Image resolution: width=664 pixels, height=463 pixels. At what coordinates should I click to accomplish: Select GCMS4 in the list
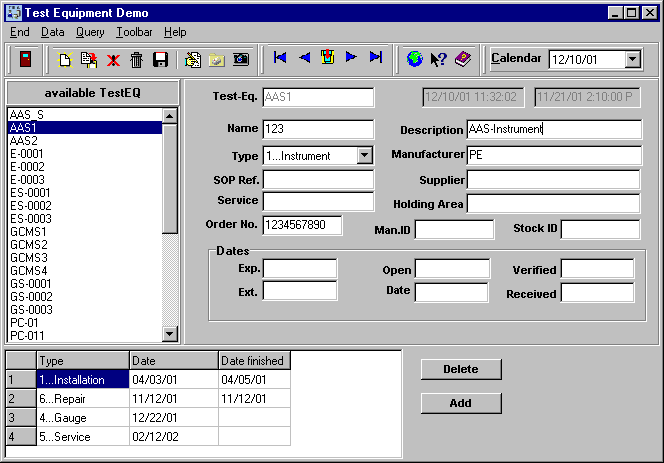85,271
